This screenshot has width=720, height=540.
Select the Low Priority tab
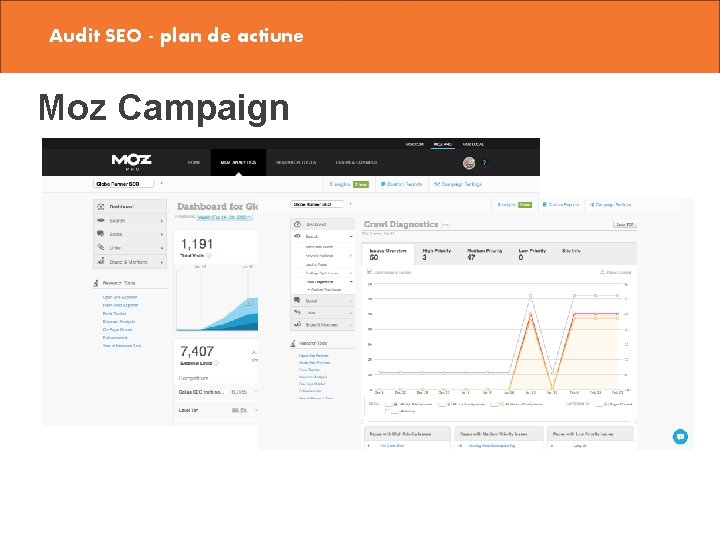pos(532,254)
